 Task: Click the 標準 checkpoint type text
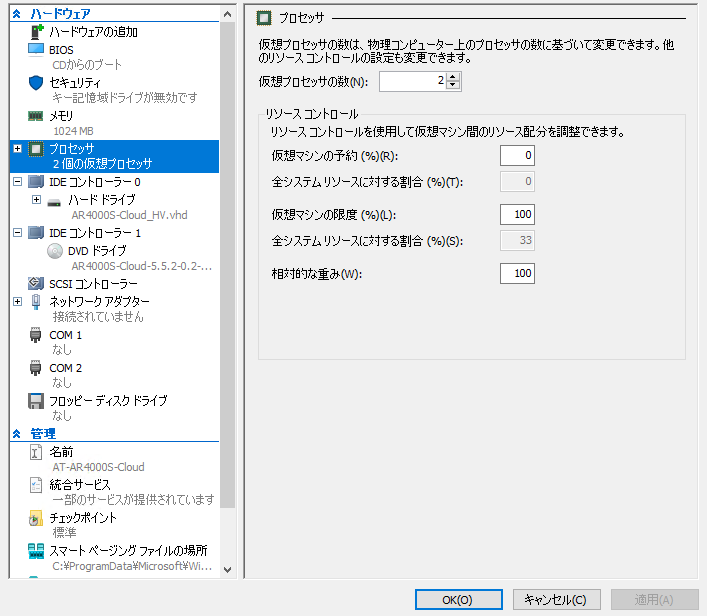(x=64, y=533)
